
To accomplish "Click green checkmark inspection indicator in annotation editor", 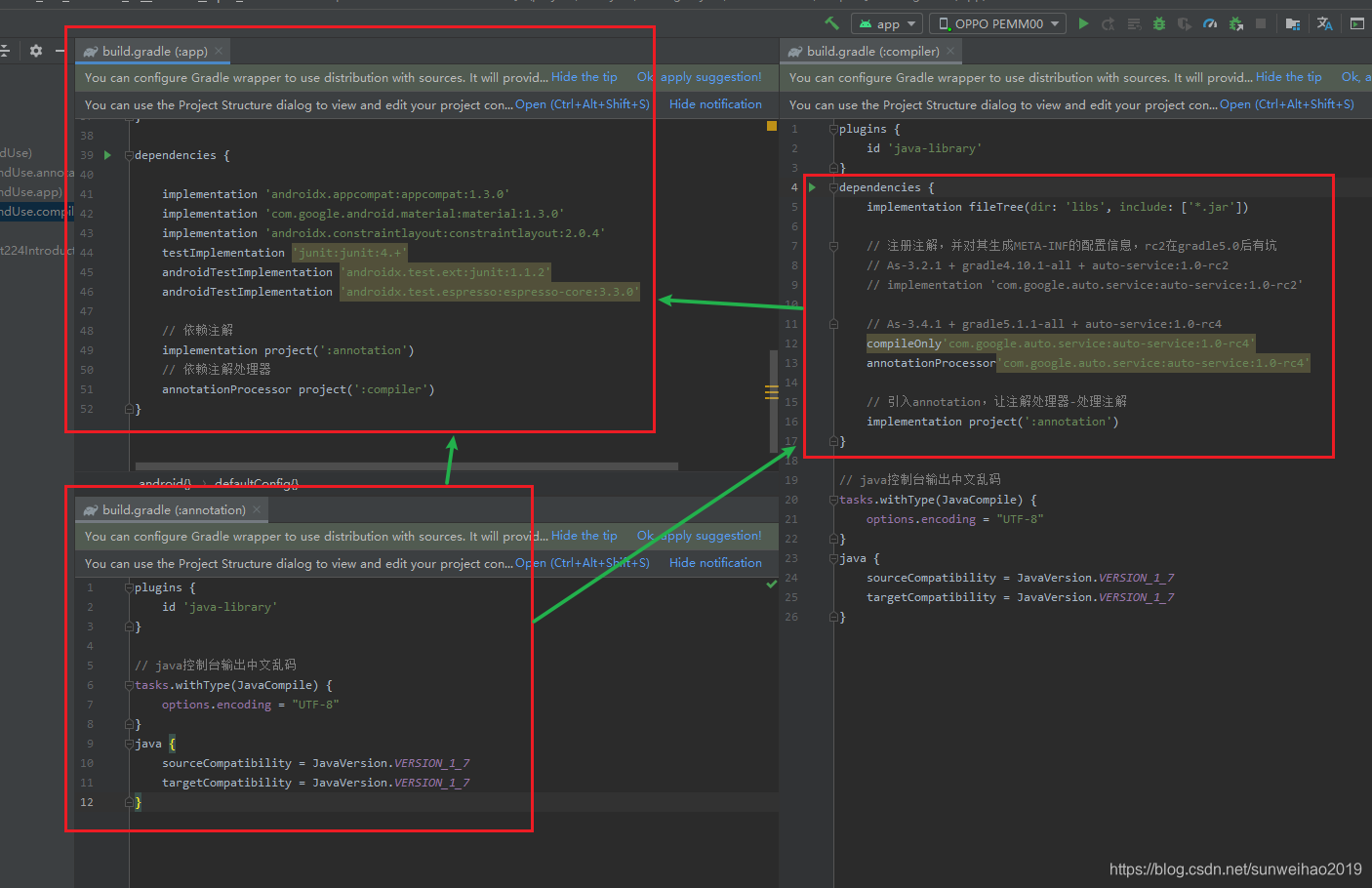I will 772,584.
